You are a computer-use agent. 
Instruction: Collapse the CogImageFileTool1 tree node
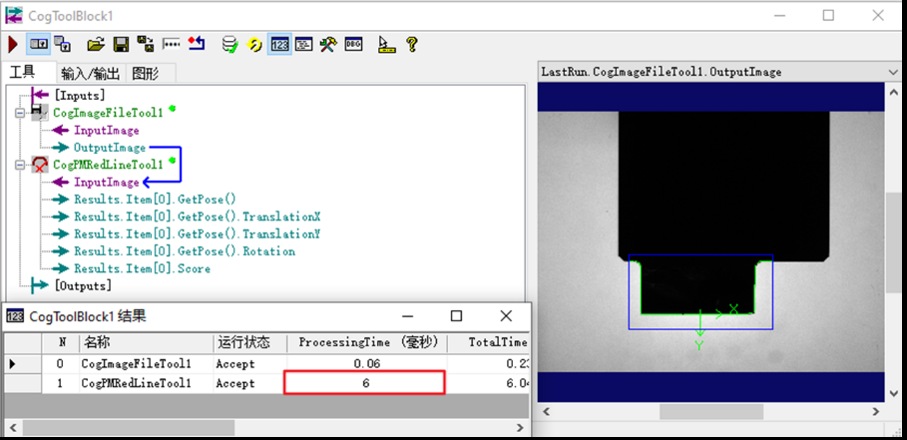(19, 113)
